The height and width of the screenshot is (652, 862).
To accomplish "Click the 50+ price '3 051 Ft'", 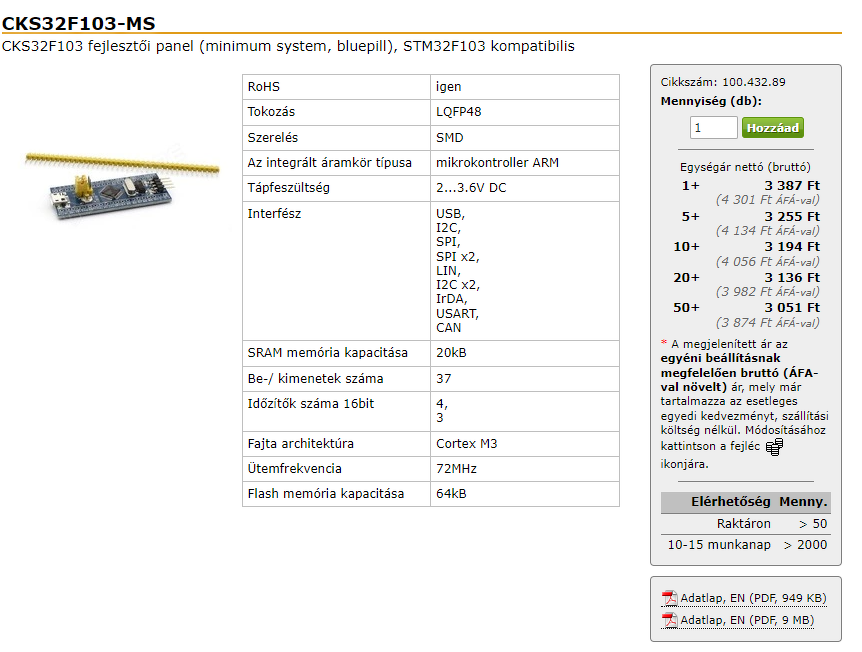I will point(792,308).
